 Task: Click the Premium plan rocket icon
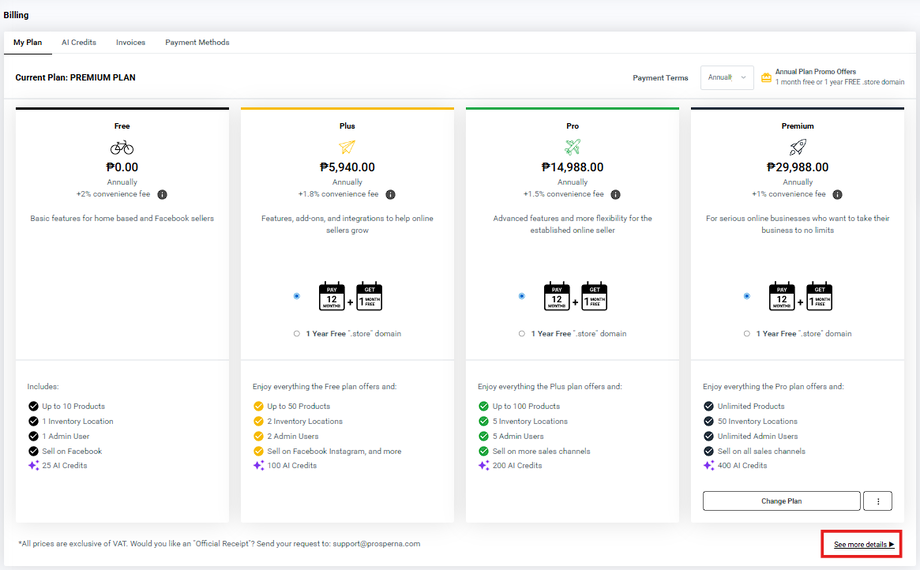797,147
